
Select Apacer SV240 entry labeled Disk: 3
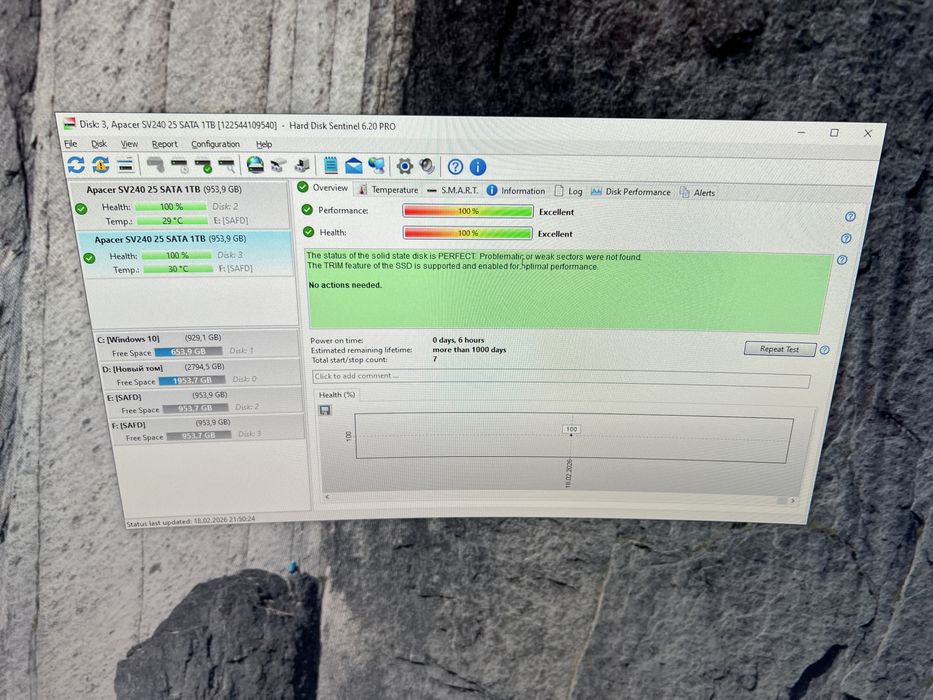(186, 254)
